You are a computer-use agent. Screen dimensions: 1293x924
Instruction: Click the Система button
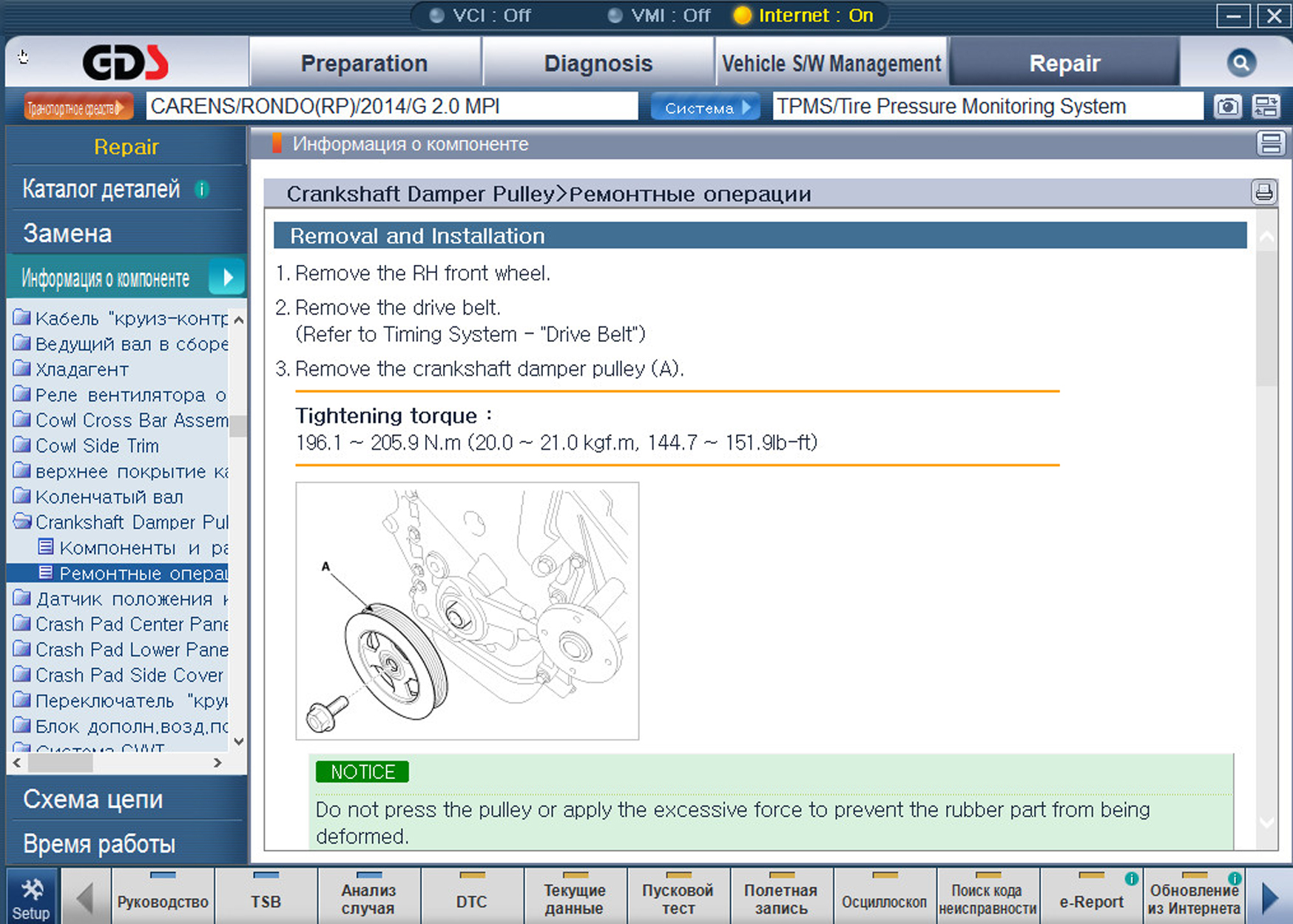click(x=705, y=107)
